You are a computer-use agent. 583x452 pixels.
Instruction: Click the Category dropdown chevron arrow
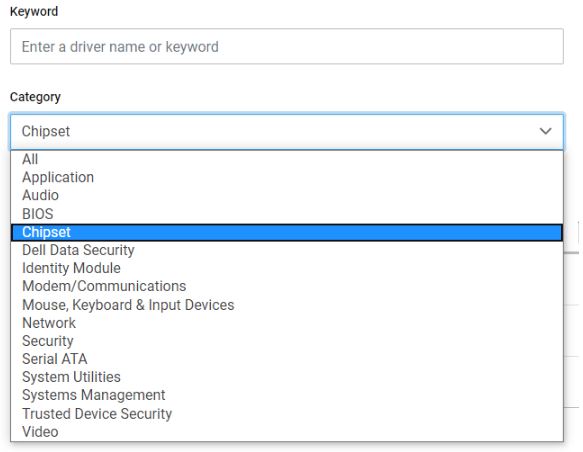coord(545,131)
